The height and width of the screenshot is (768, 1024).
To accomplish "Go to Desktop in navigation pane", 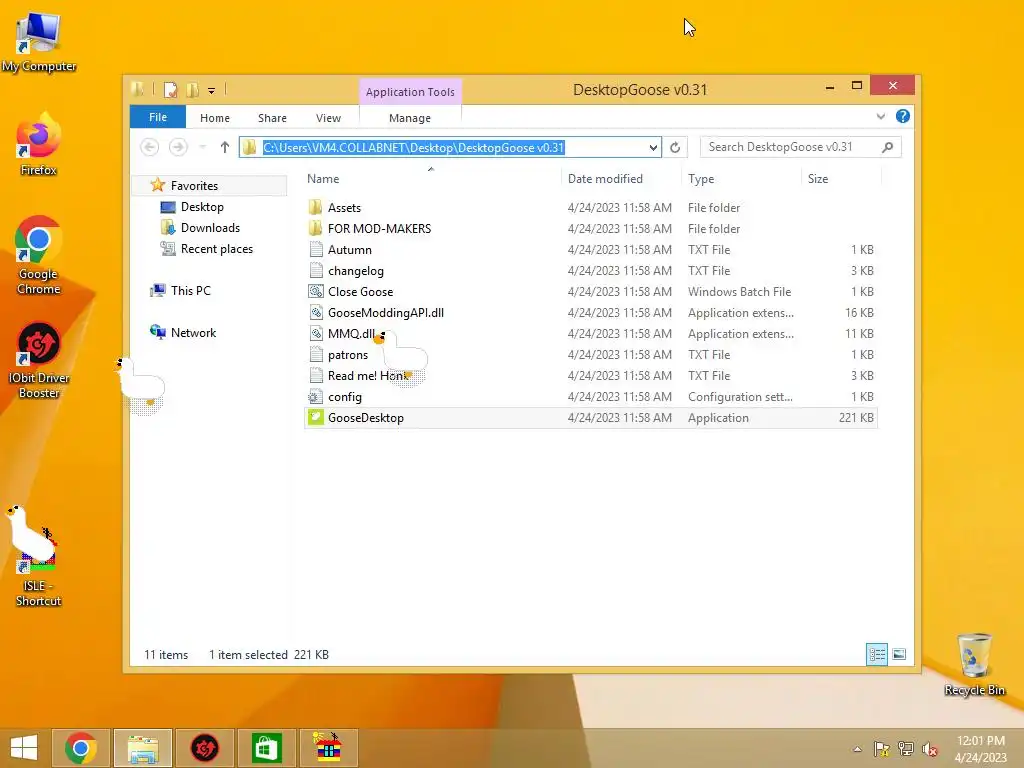I will pos(202,206).
